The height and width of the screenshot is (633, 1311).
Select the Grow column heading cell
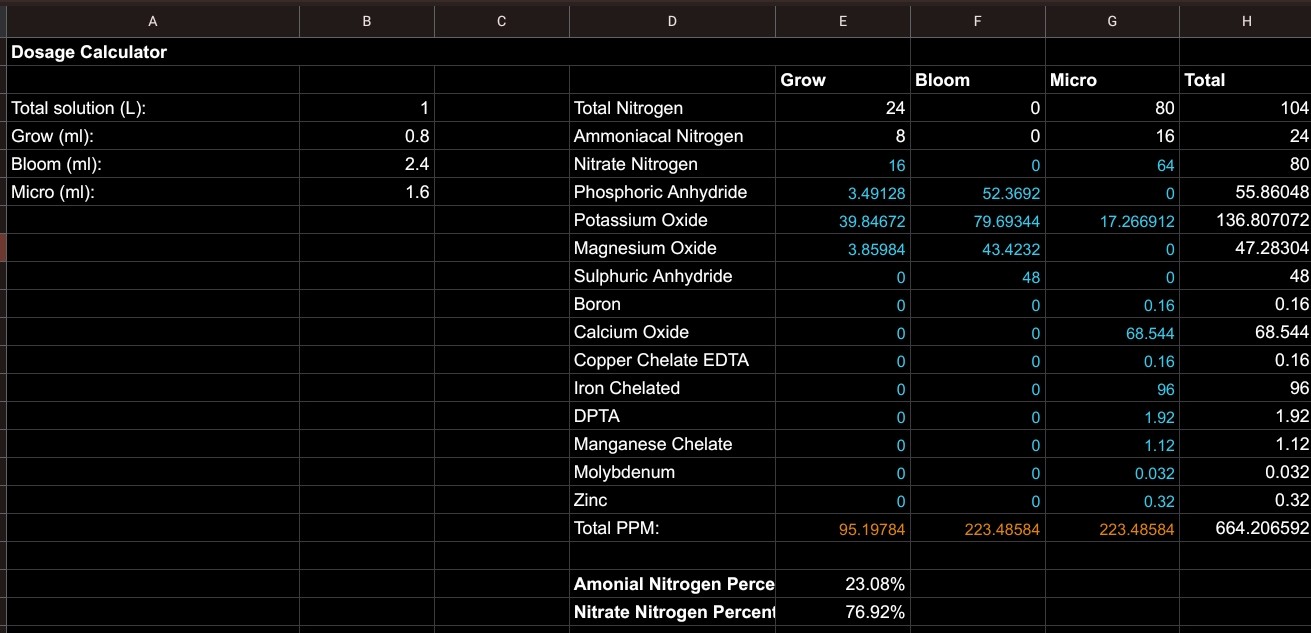[842, 80]
